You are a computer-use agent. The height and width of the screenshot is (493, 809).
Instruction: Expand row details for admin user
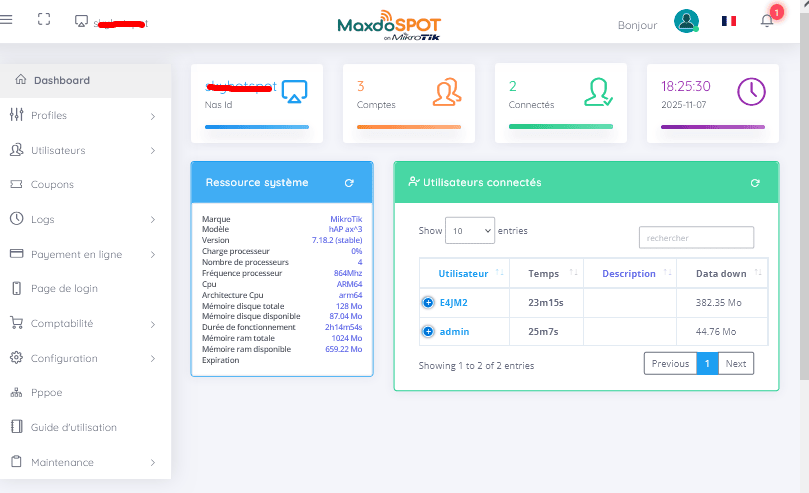point(428,331)
